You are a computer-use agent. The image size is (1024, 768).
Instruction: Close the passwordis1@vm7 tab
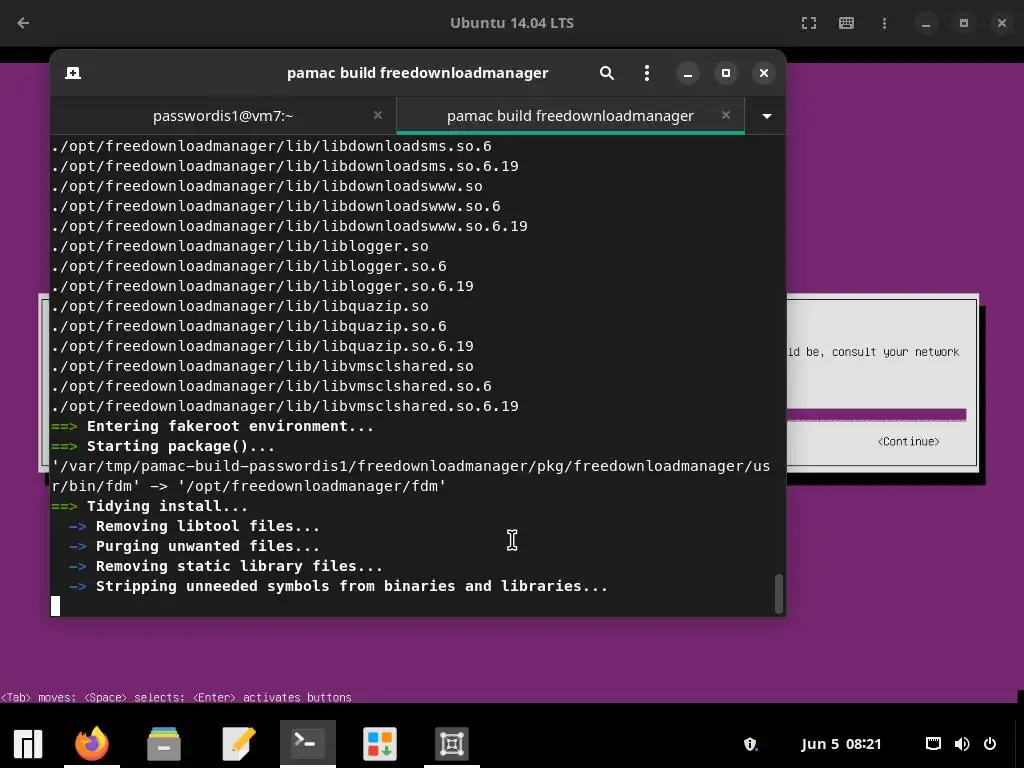[377, 115]
